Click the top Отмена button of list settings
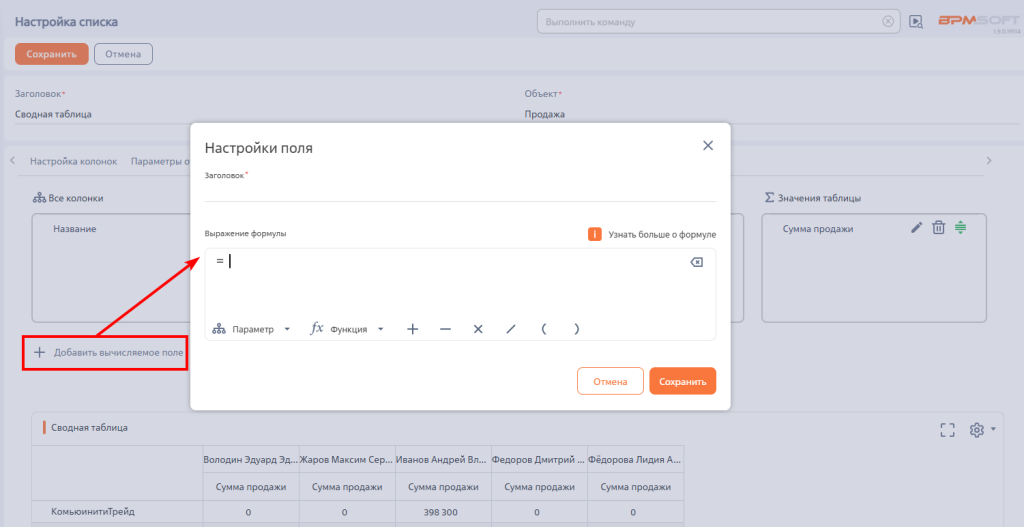 point(123,54)
